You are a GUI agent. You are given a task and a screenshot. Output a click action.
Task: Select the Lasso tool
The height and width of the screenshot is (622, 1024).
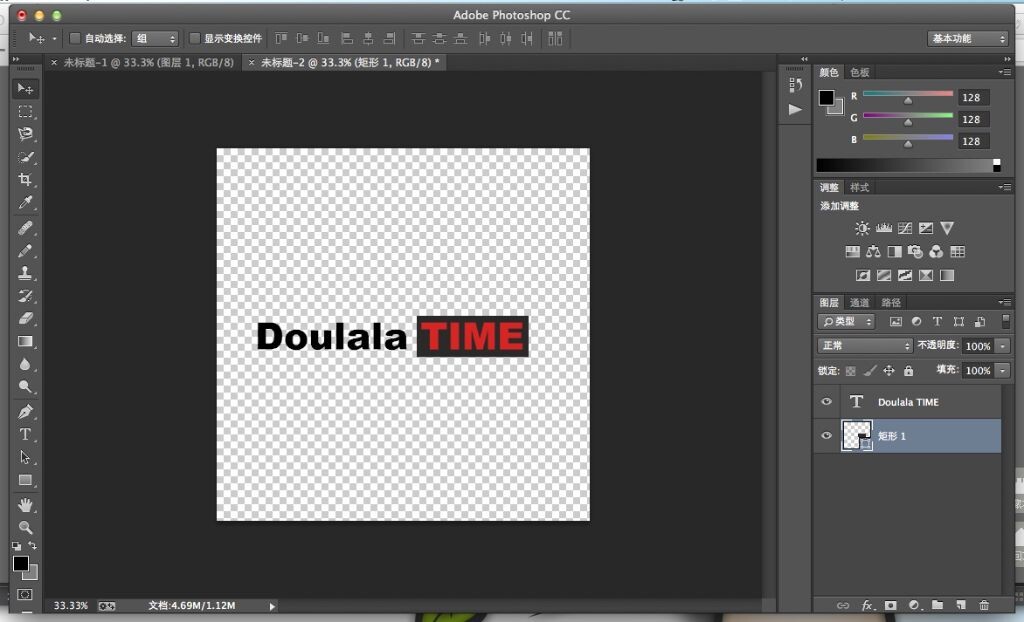click(x=25, y=134)
